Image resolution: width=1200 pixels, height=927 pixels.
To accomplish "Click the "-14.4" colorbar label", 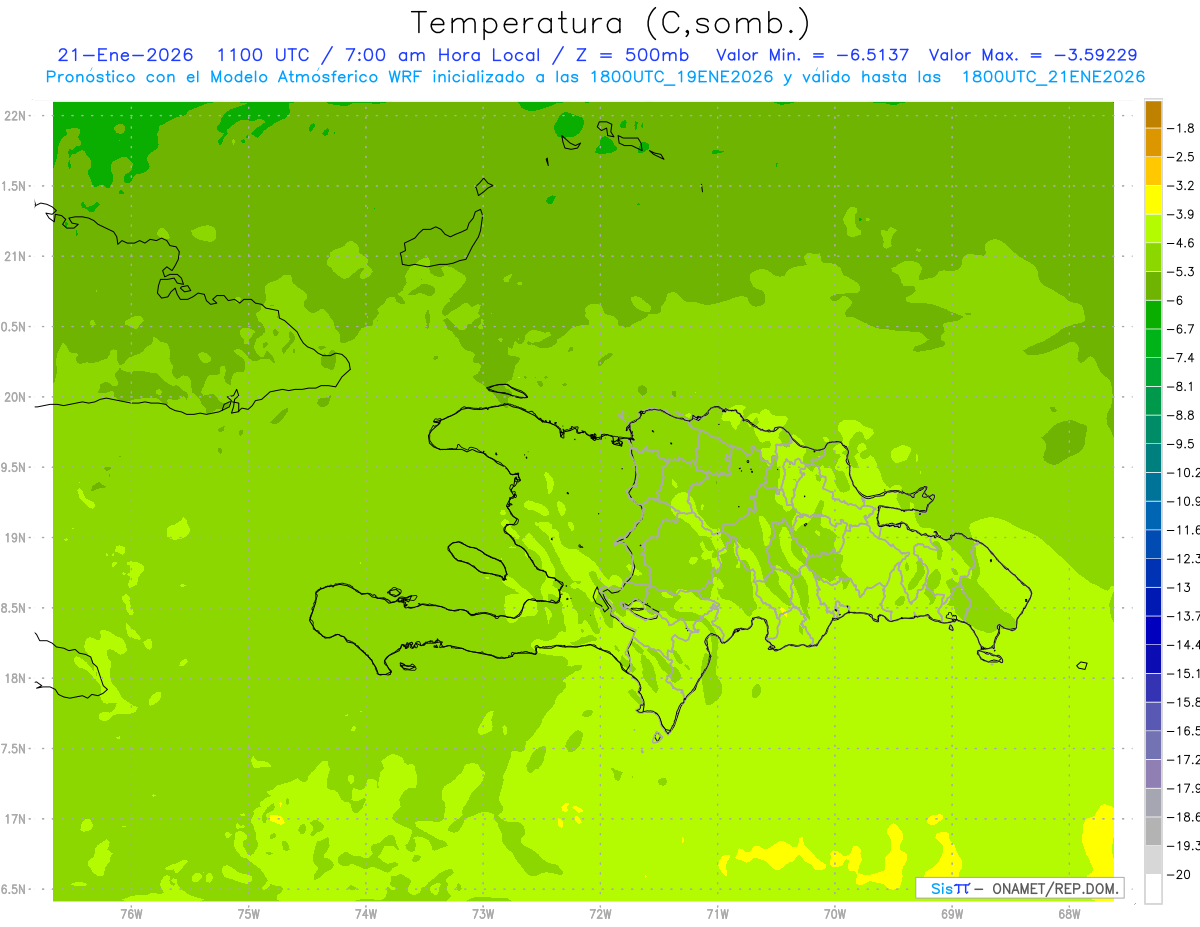I will pos(1184,644).
